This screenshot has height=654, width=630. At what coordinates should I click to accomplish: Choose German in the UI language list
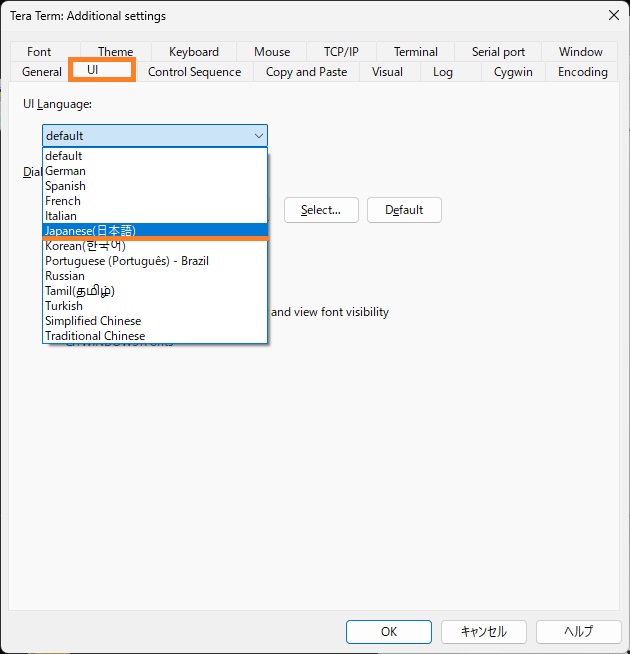[65, 171]
